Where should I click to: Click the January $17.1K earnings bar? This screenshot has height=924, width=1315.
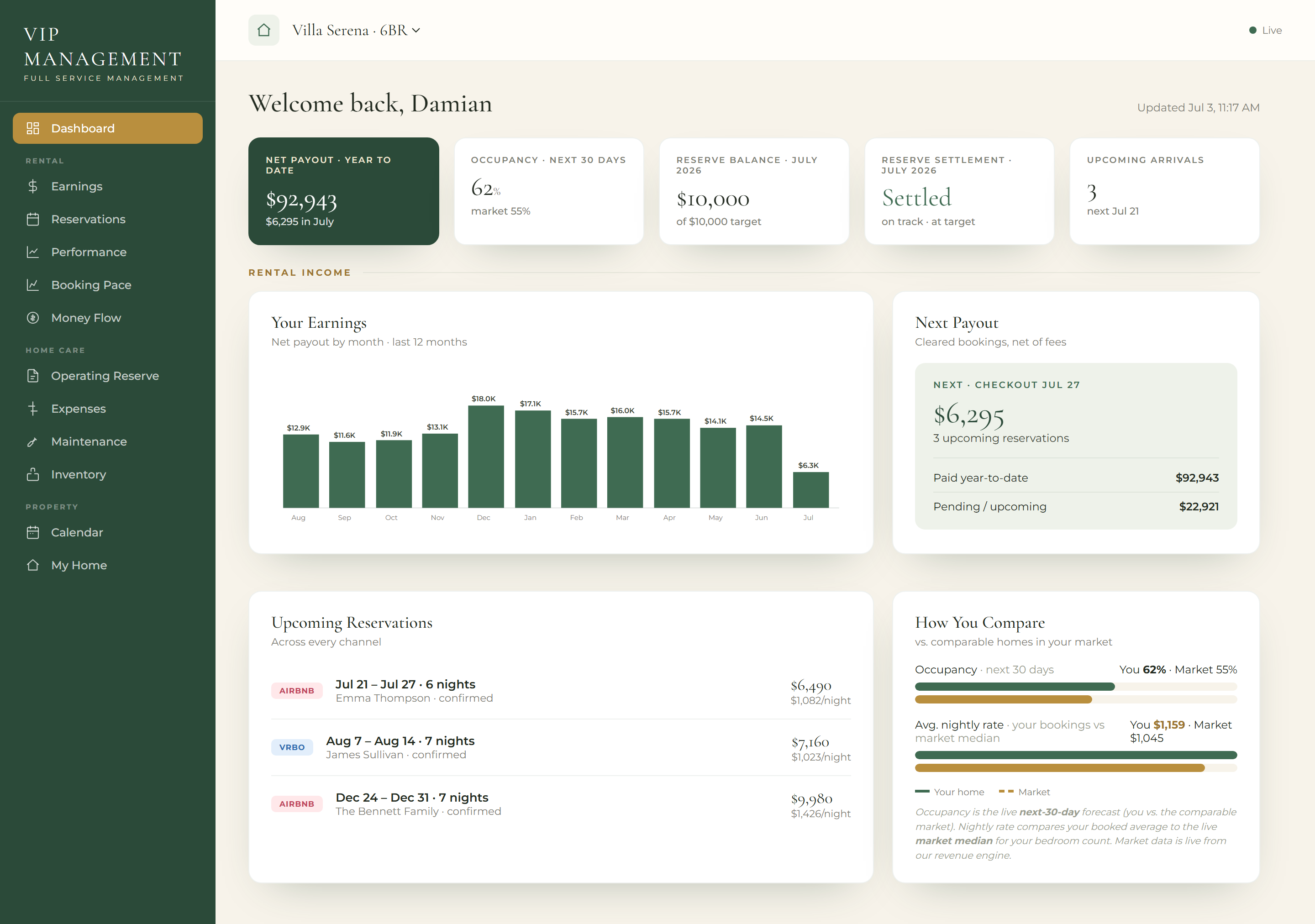[x=533, y=459]
